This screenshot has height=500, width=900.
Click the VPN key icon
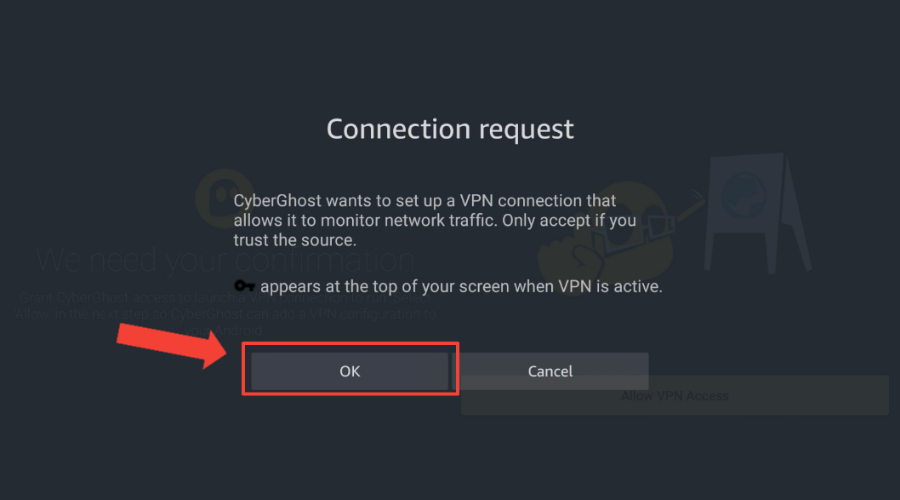[x=245, y=285]
